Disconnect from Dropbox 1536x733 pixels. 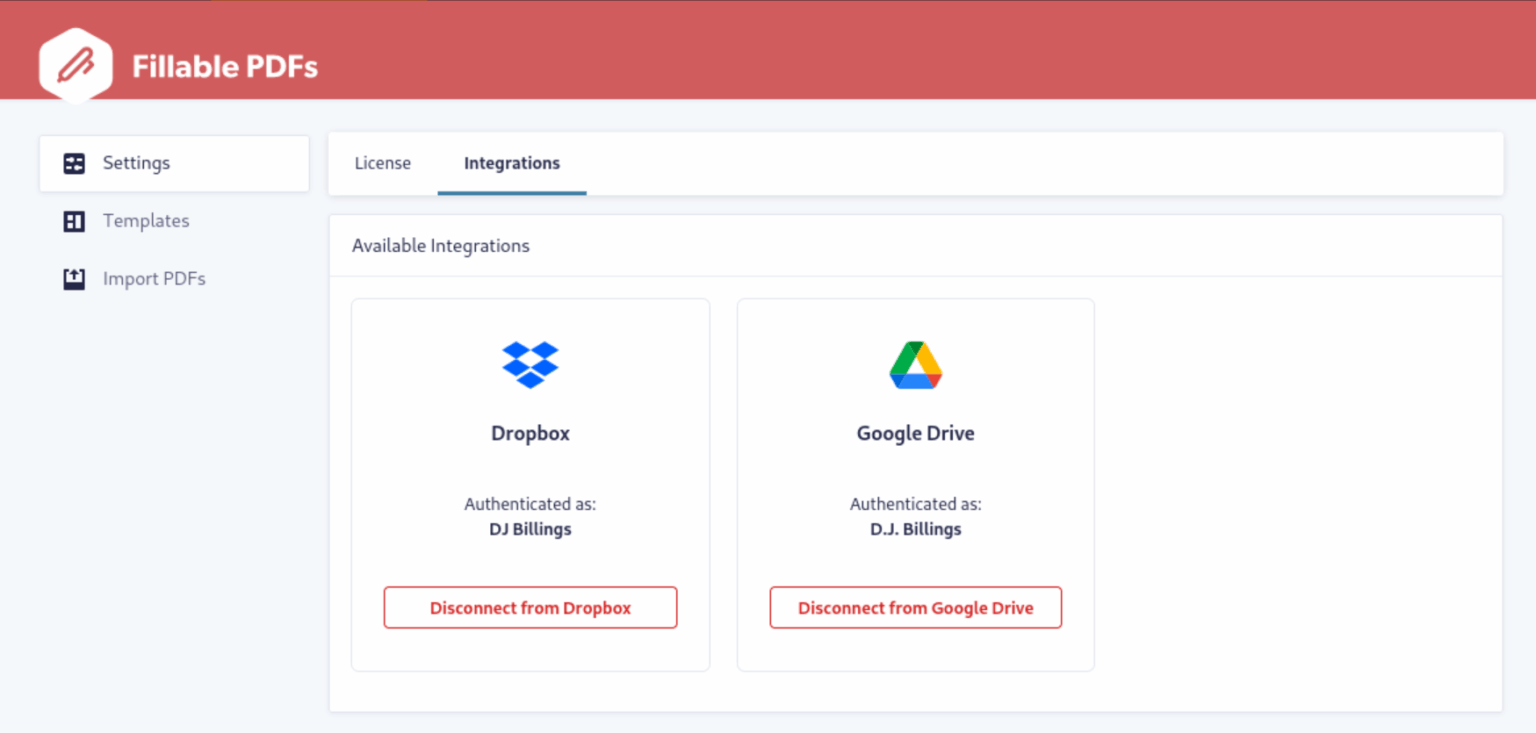(530, 608)
